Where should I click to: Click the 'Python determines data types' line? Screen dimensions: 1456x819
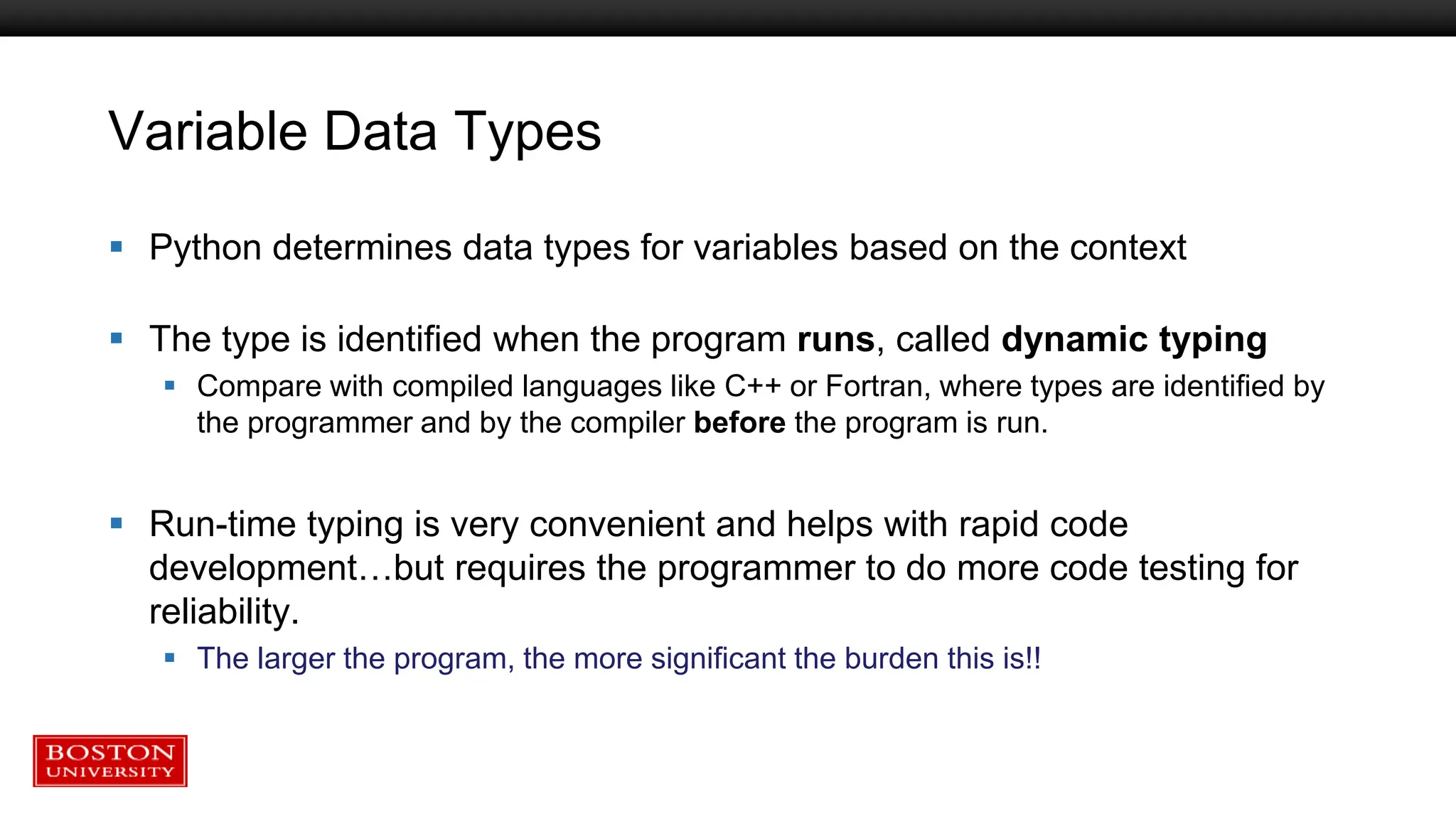point(667,247)
